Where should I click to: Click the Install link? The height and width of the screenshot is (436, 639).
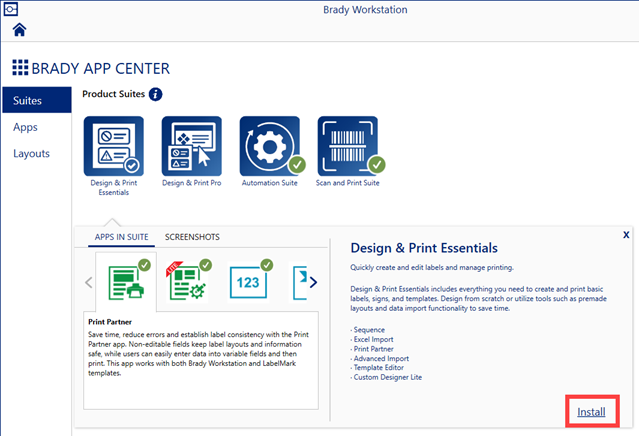[590, 411]
